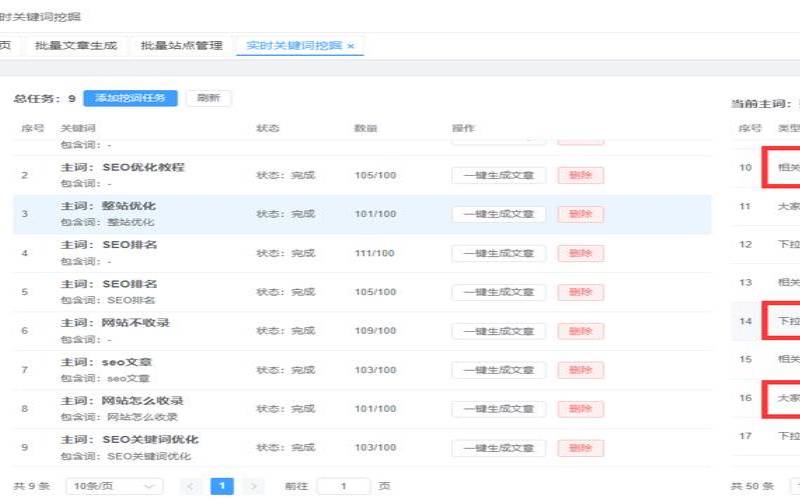Delete the 网站不收录 task
The image size is (800, 500).
click(581, 331)
